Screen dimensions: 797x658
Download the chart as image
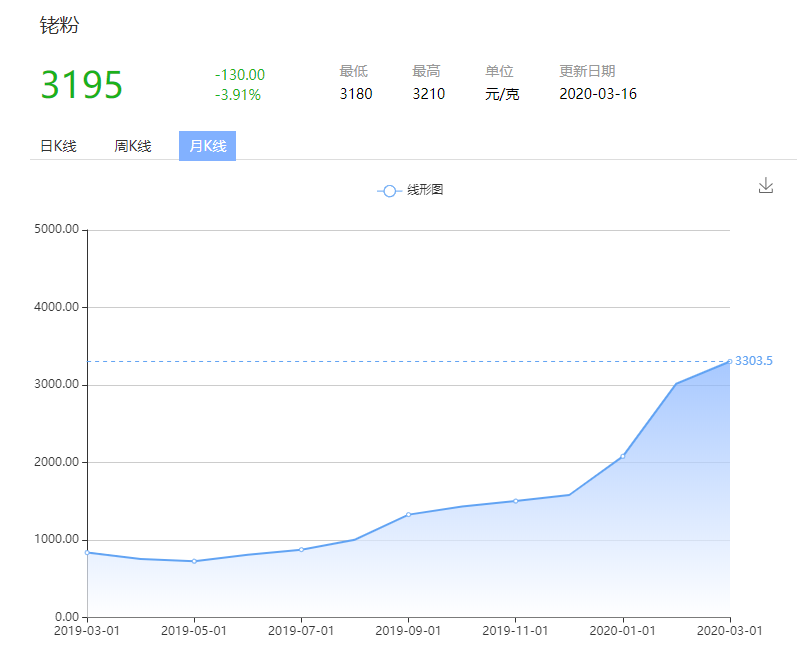765,185
